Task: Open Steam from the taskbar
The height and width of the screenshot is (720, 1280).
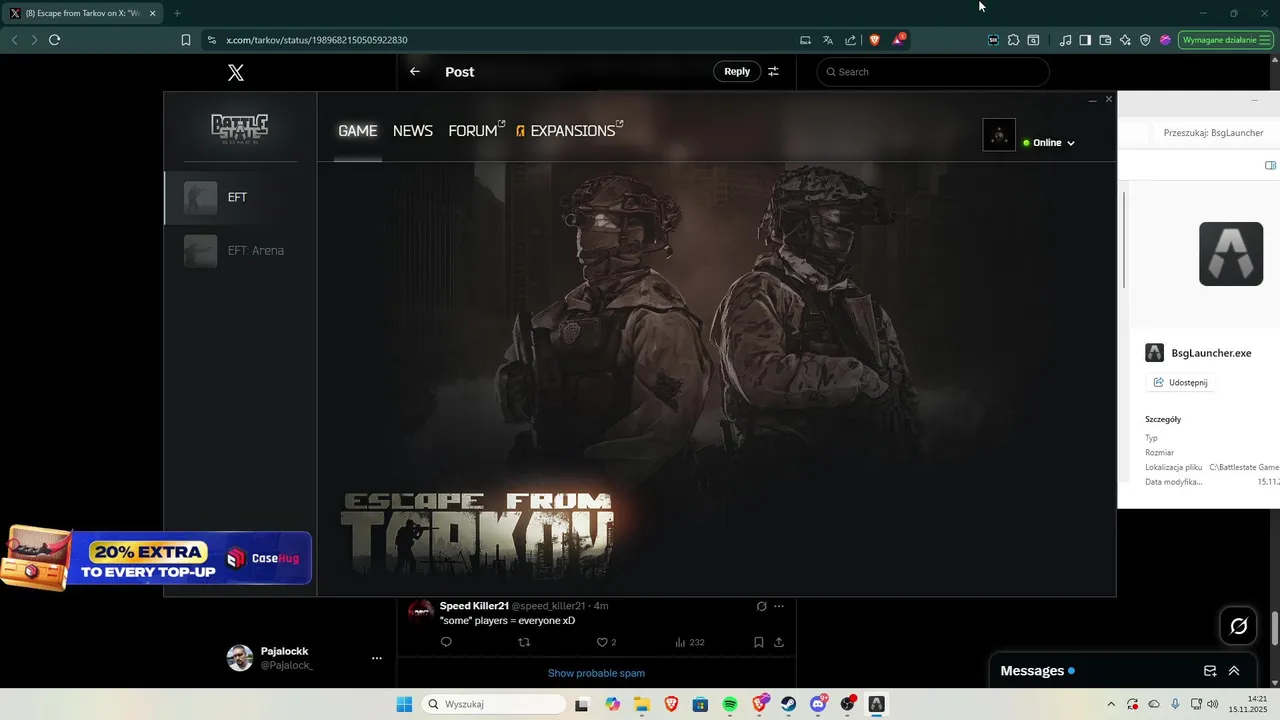Action: coord(789,704)
